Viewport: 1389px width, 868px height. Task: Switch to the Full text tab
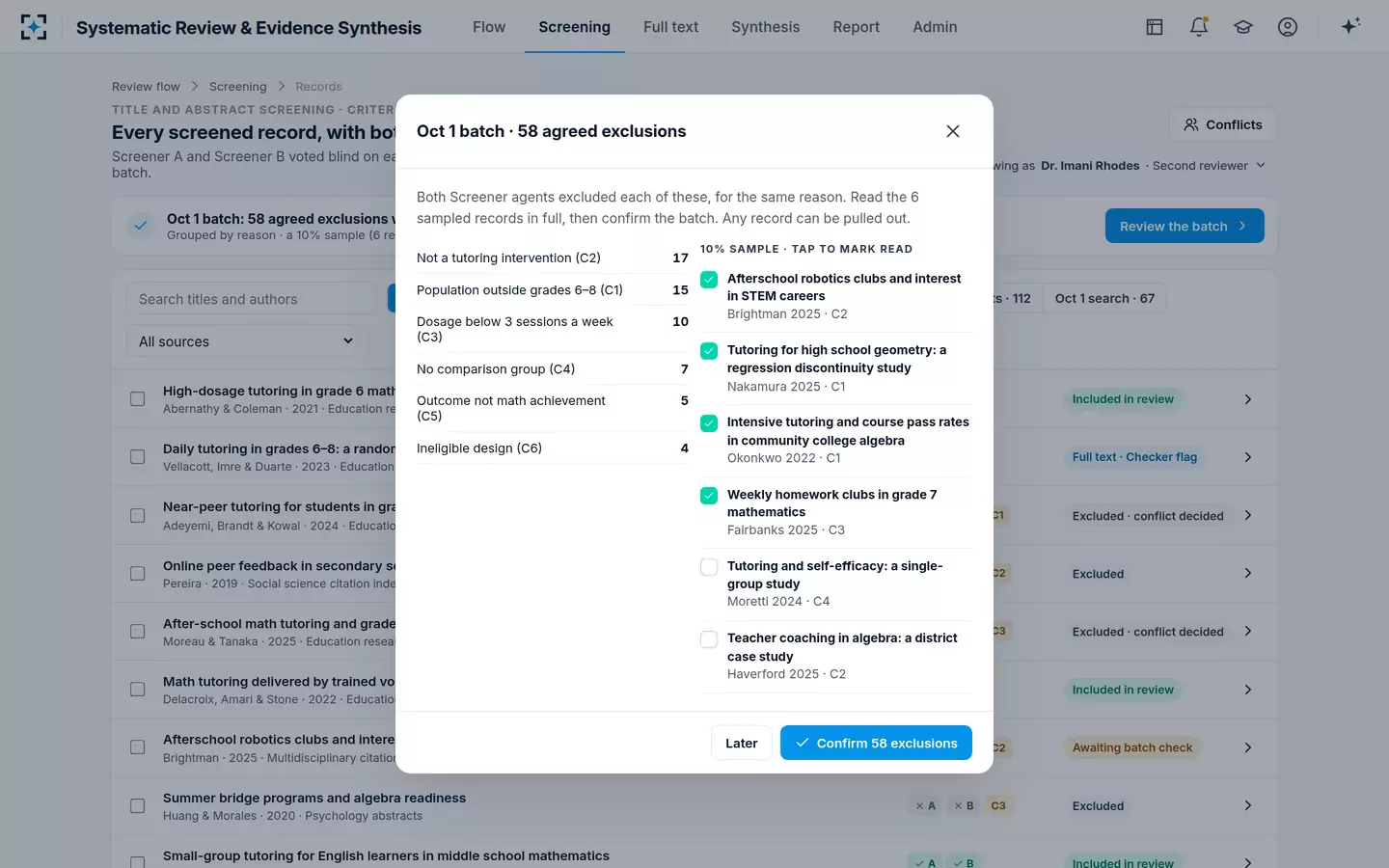671,27
